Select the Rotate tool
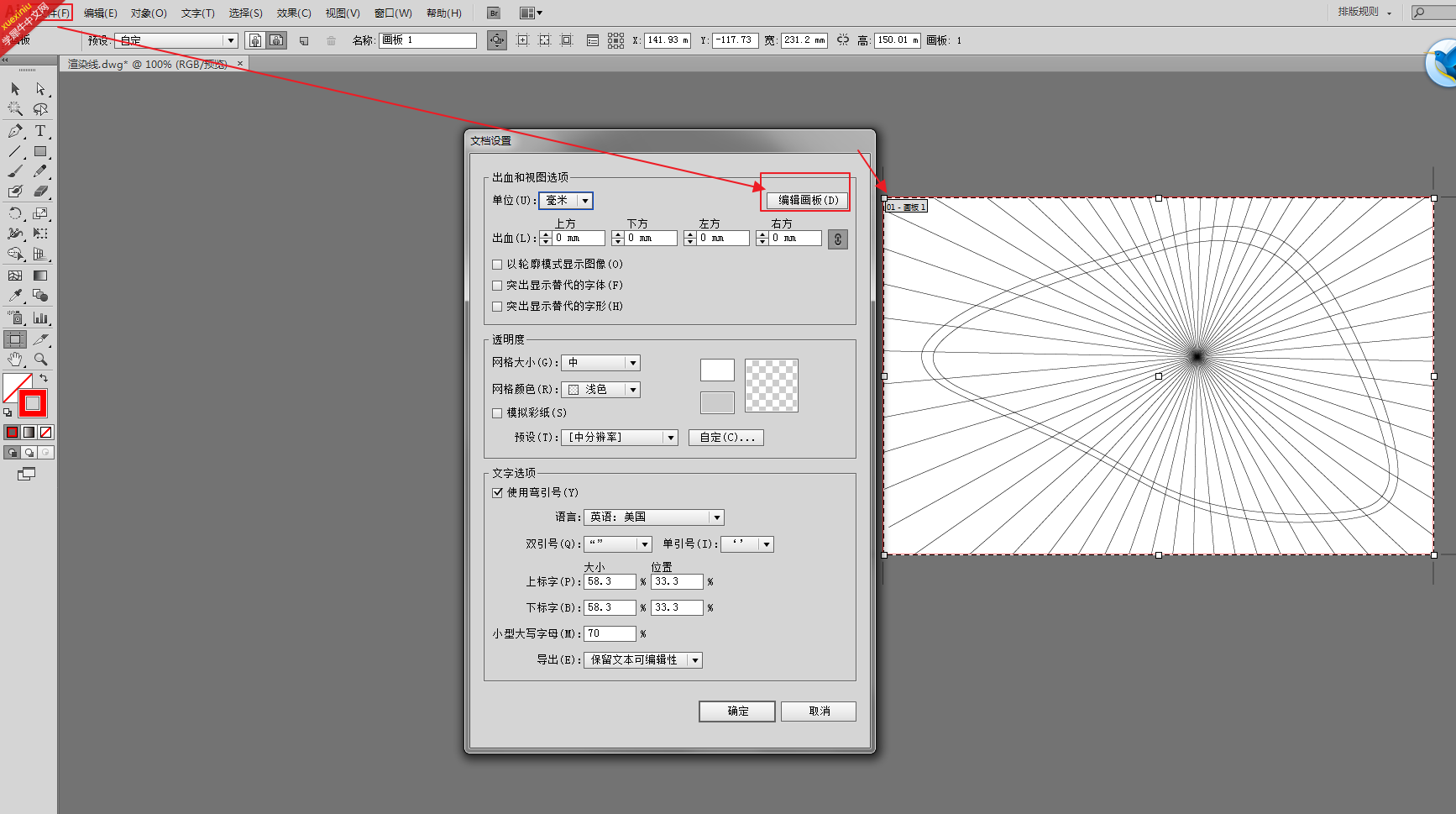This screenshot has height=814, width=1456. (15, 213)
